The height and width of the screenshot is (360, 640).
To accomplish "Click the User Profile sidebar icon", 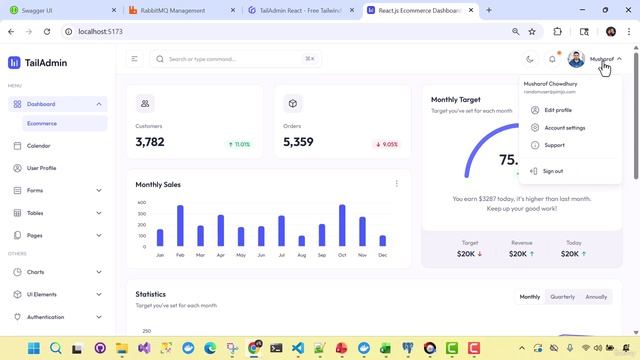I will (17, 168).
